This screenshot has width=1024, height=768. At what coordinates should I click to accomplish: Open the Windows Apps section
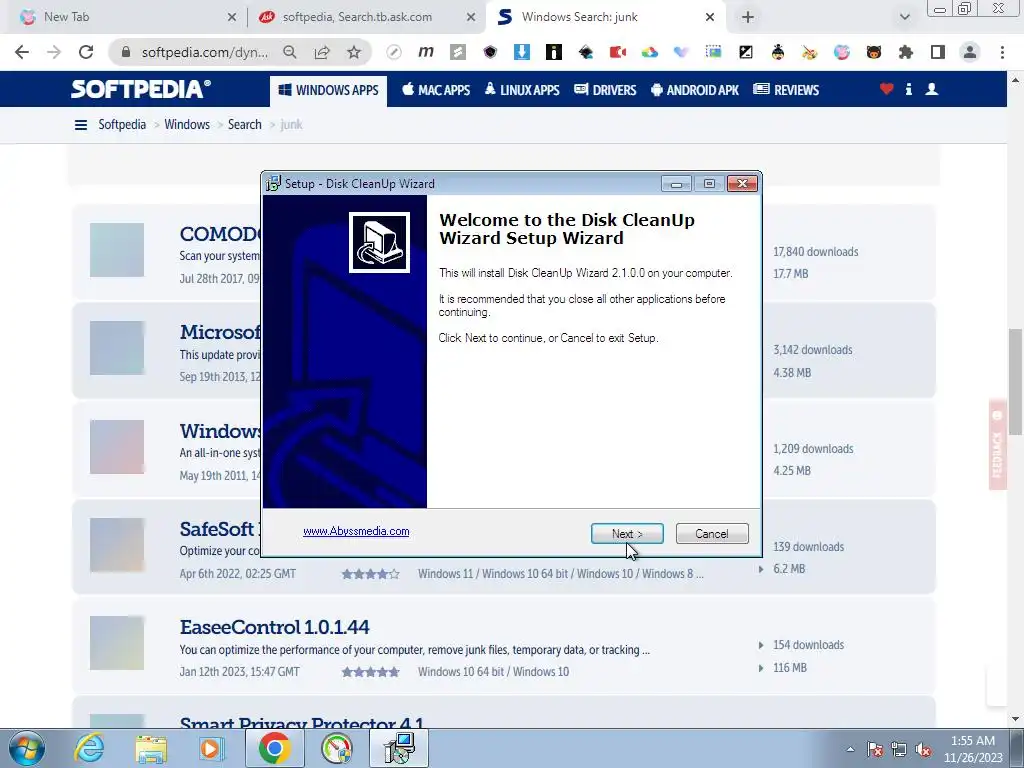pos(328,90)
